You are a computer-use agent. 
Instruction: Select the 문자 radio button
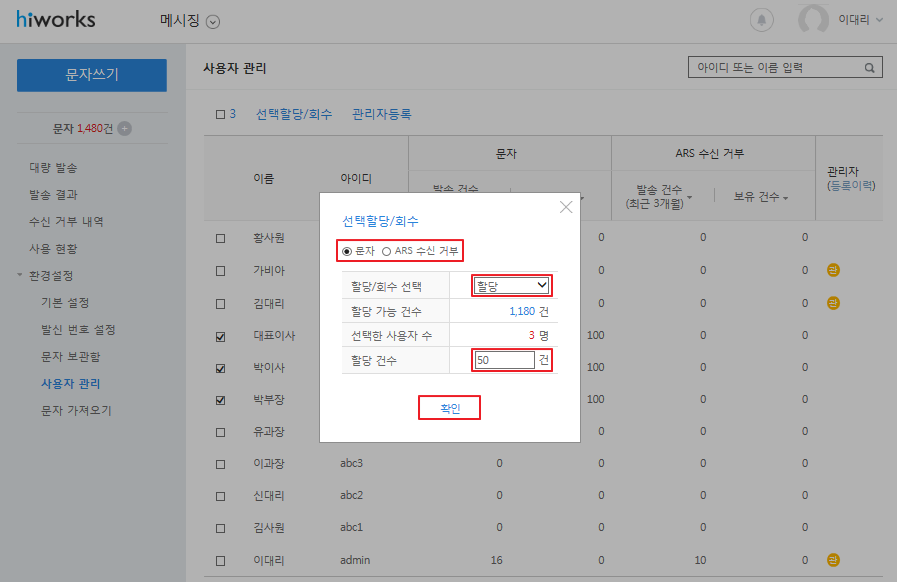click(x=347, y=250)
